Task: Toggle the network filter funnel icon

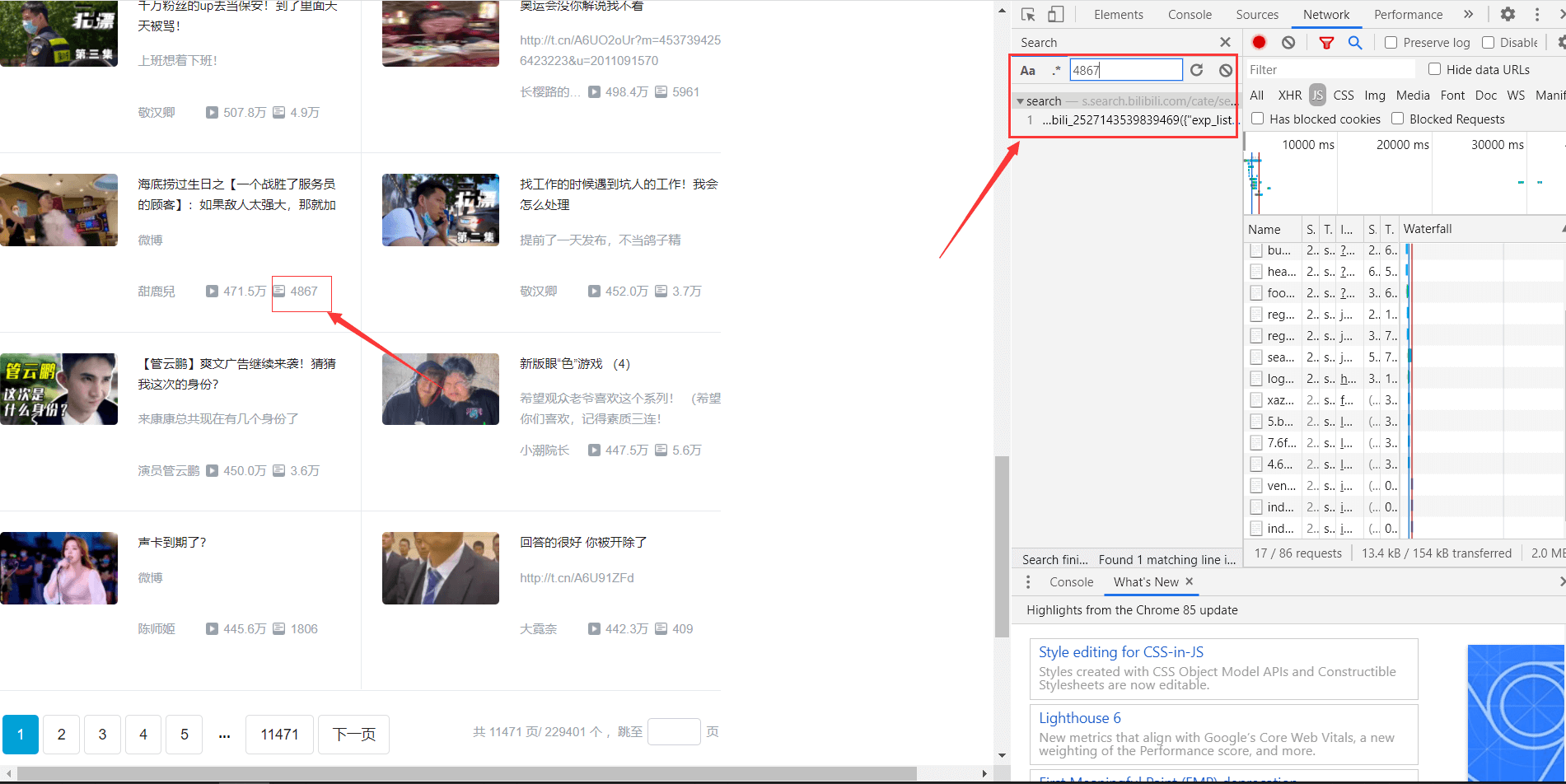Action: point(1326,42)
